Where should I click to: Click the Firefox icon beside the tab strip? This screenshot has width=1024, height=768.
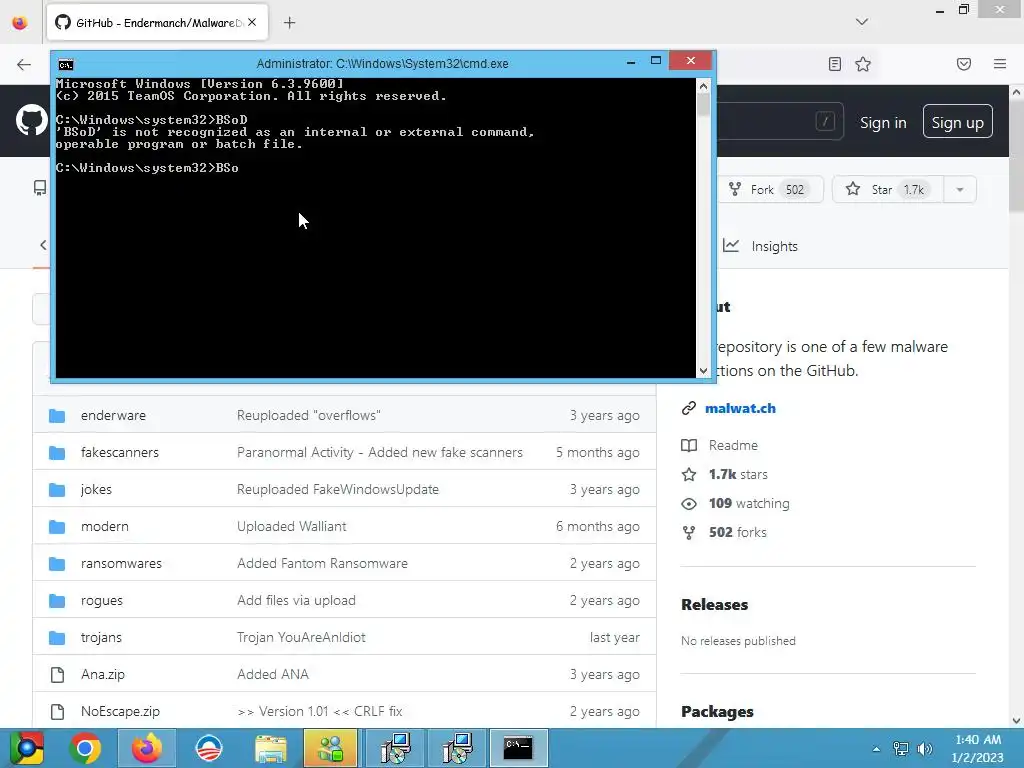click(x=20, y=23)
